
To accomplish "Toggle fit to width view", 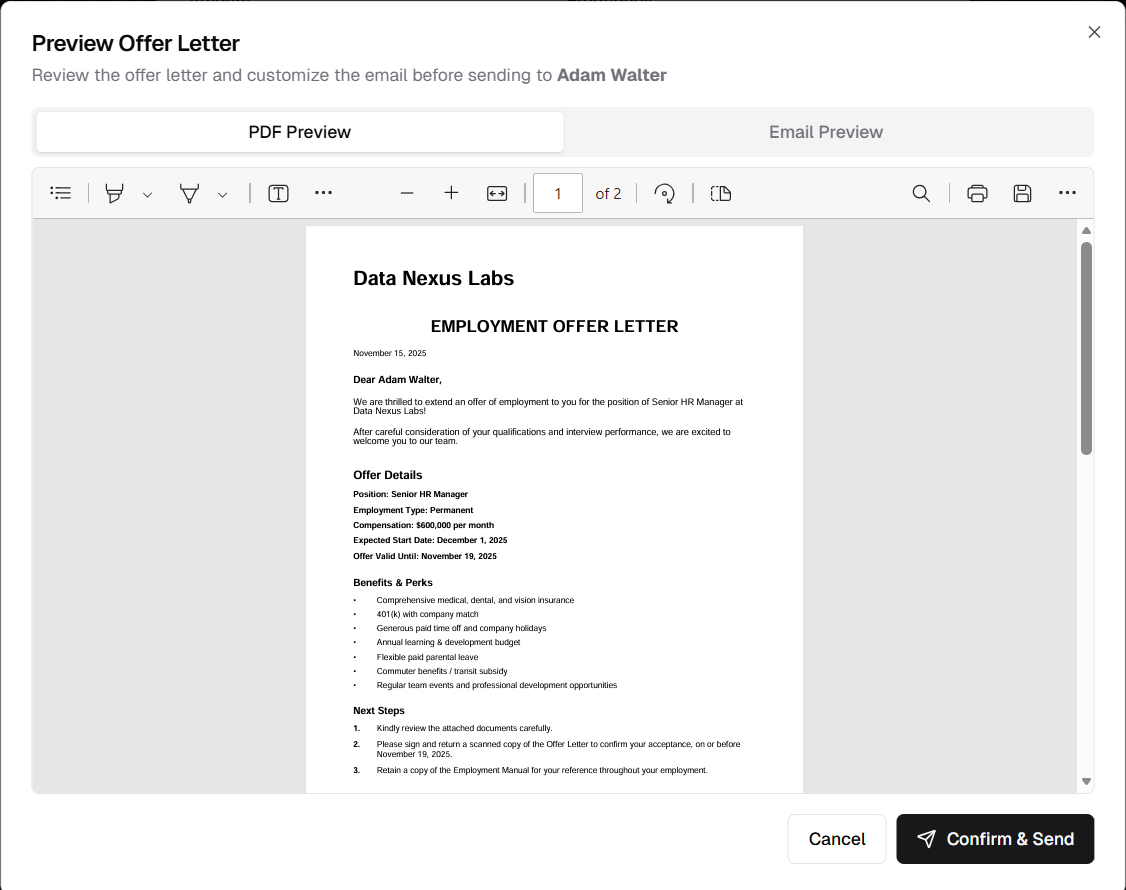I will pos(497,193).
